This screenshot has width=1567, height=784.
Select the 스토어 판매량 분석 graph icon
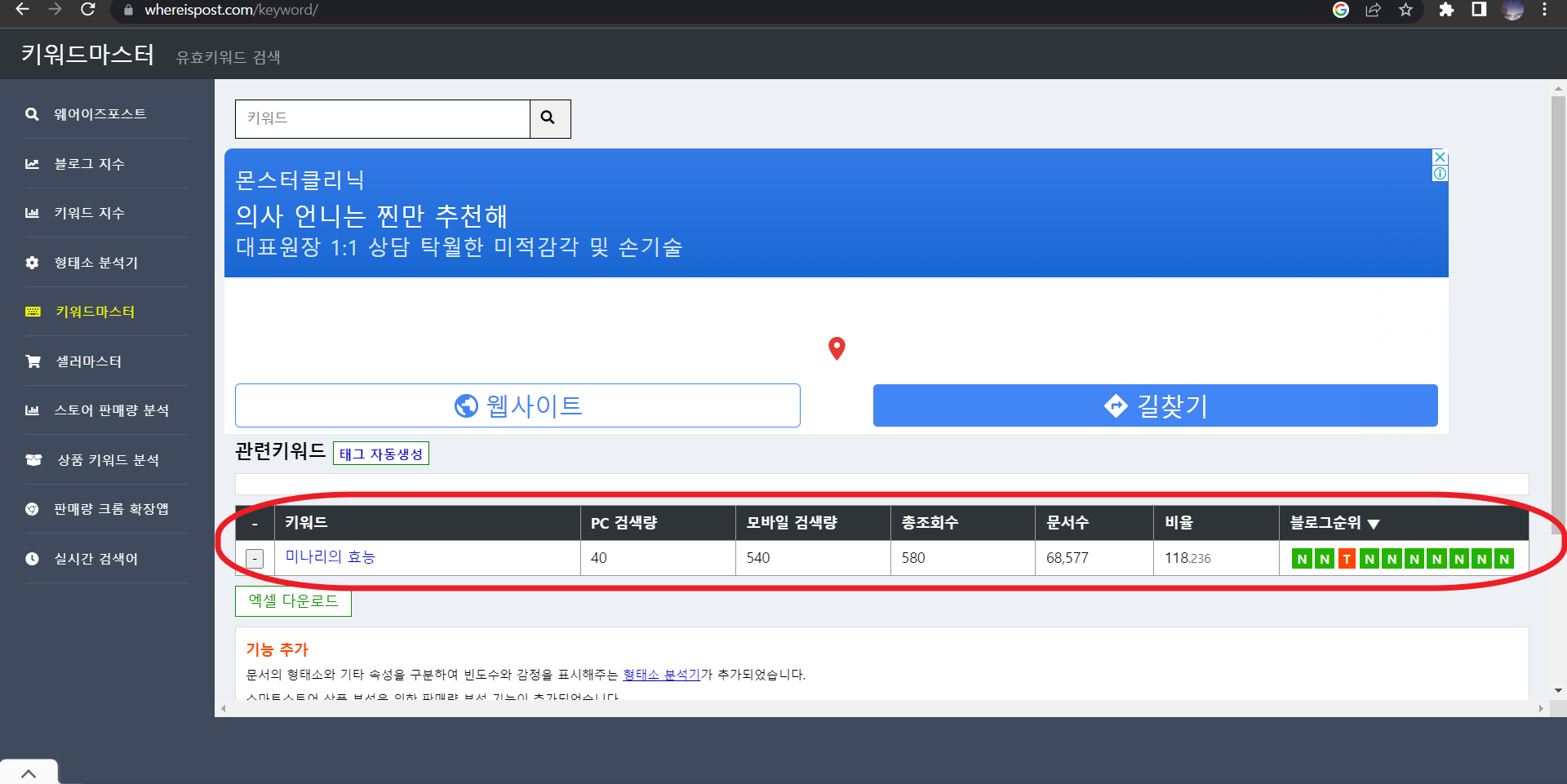pos(32,410)
